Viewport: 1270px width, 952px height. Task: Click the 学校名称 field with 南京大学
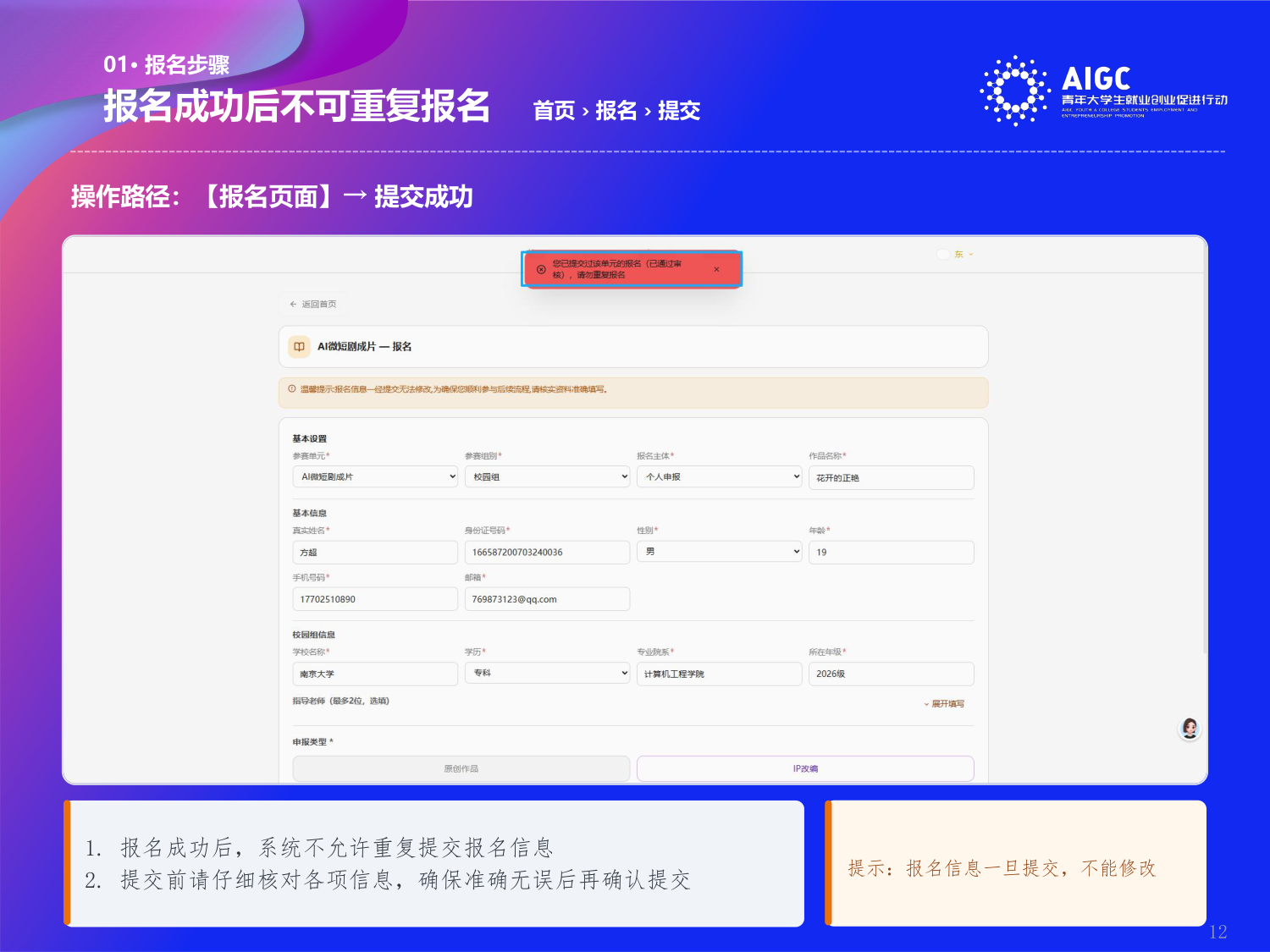376,674
